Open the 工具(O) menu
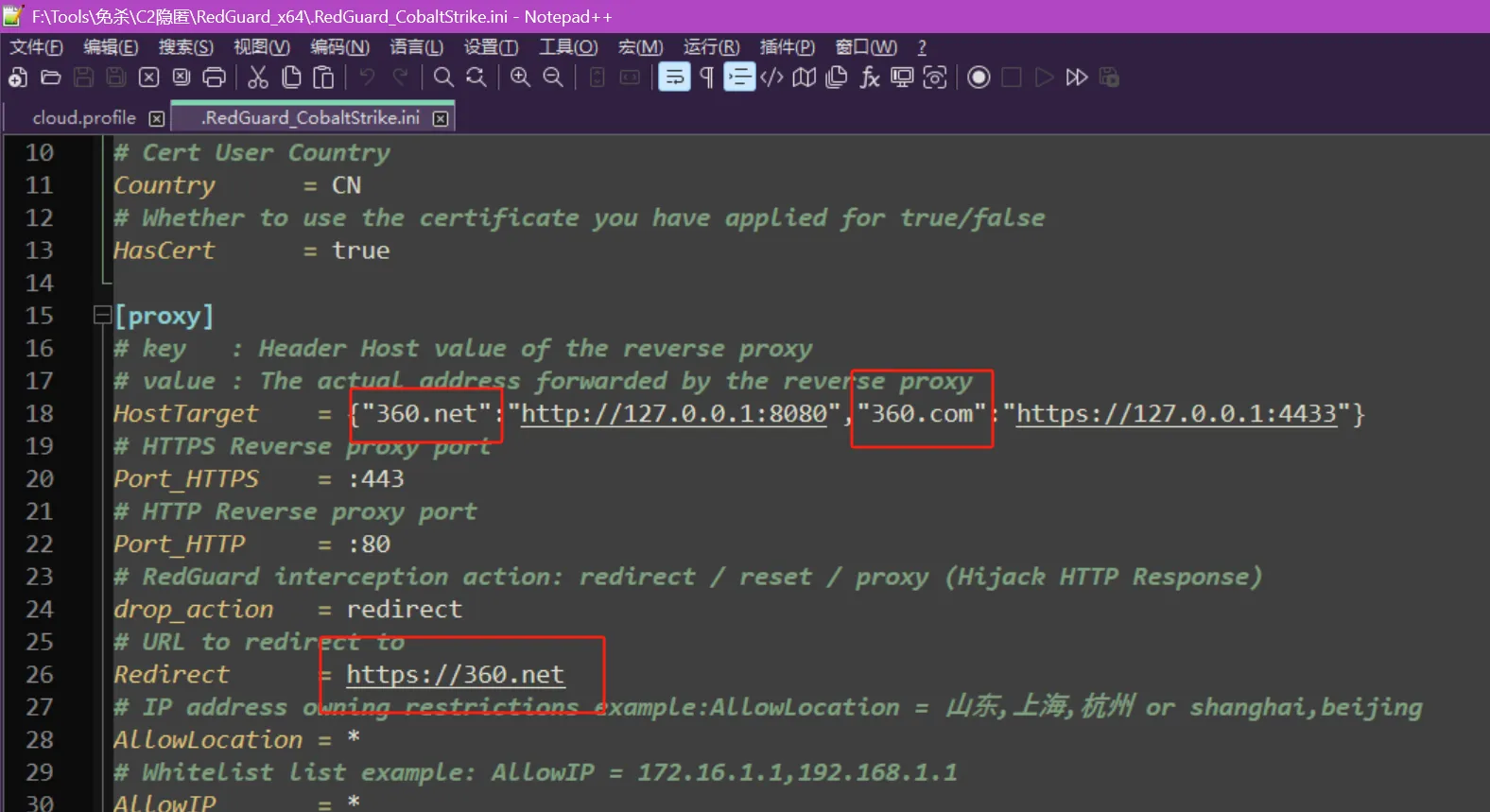 click(x=568, y=47)
